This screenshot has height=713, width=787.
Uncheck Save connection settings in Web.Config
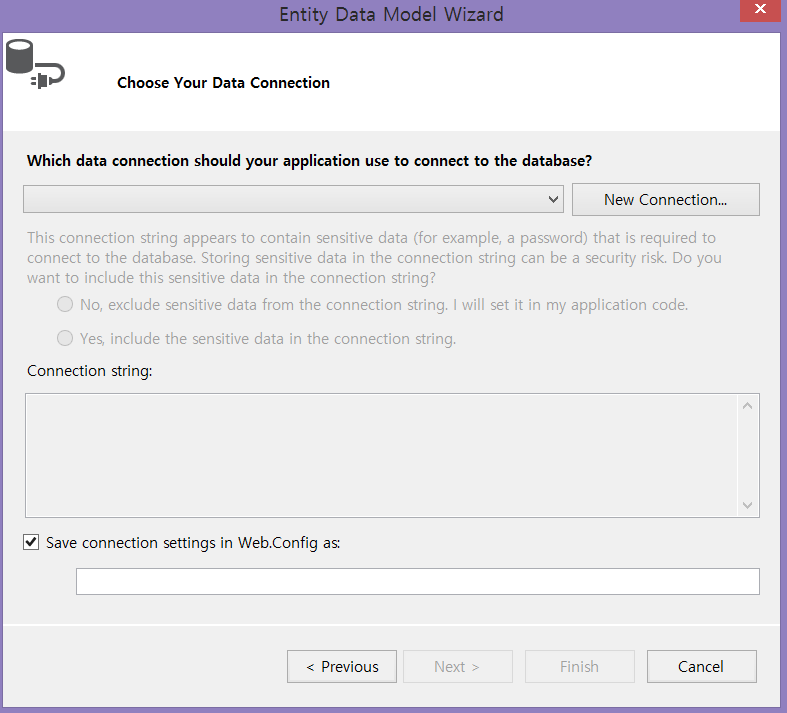[31, 543]
